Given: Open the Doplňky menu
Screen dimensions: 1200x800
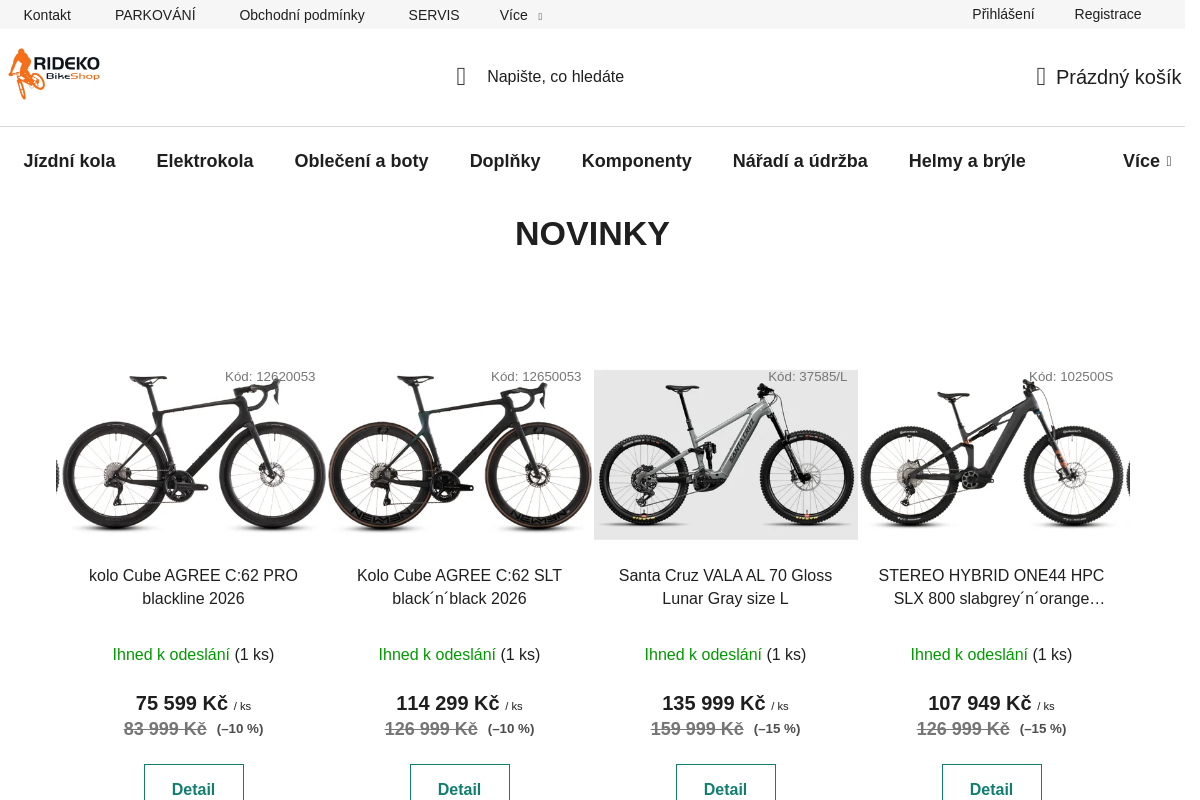Looking at the screenshot, I should tap(505, 161).
